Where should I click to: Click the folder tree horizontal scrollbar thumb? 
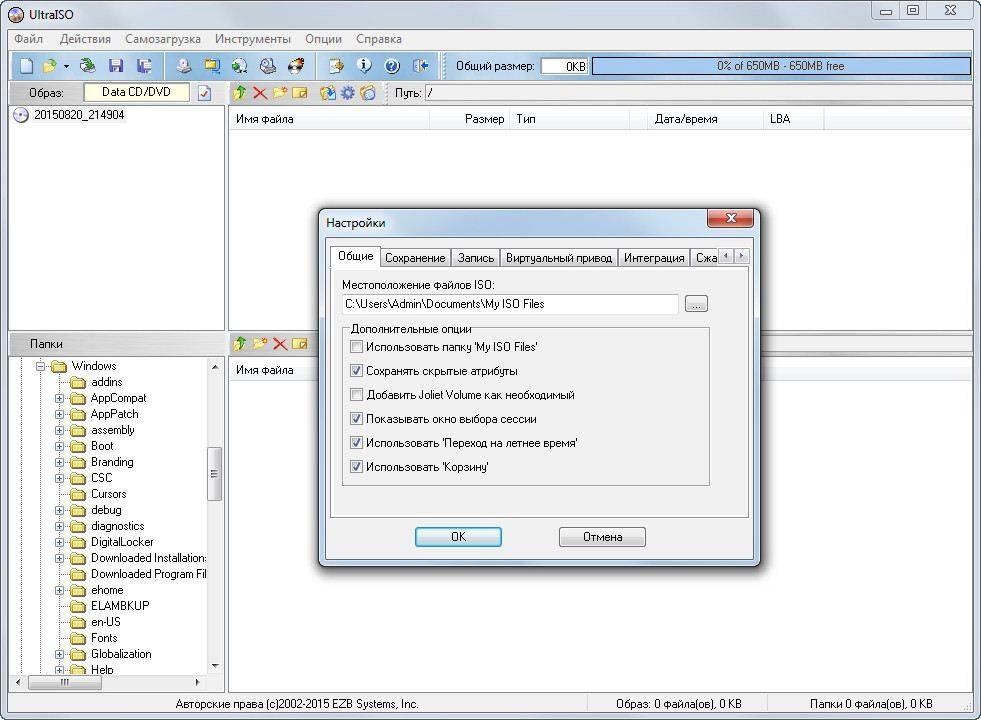pos(65,682)
